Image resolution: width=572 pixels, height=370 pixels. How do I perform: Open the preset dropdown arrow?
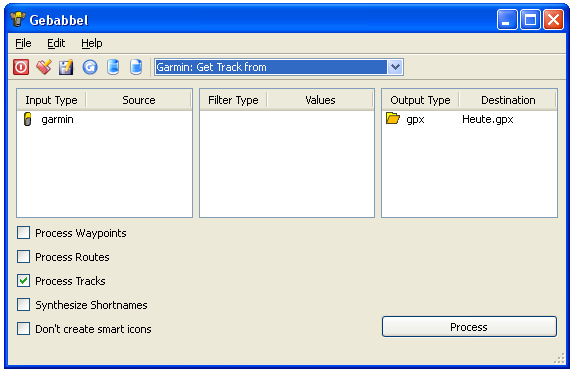click(395, 67)
